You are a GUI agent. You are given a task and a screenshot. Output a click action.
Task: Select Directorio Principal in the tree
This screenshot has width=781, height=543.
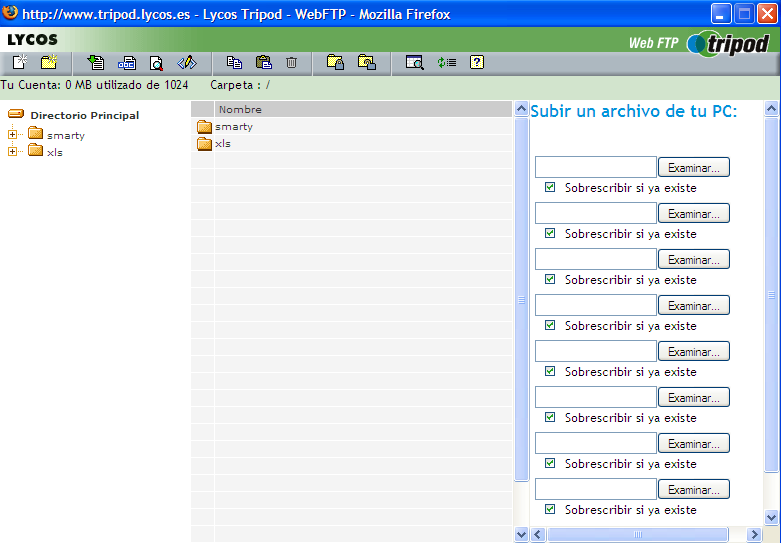tap(85, 116)
